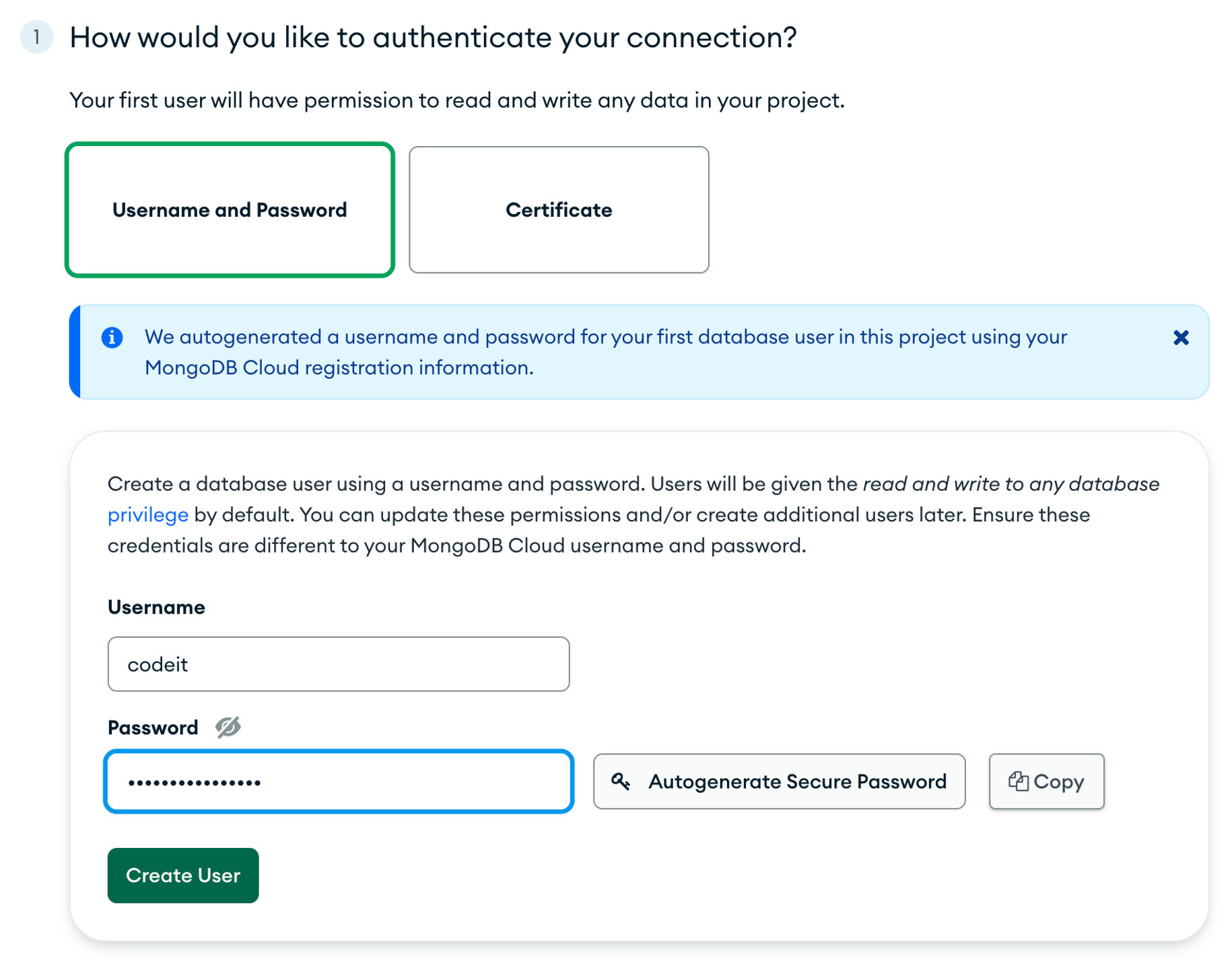This screenshot has width=1232, height=967.
Task: Click into the masked Password field
Action: point(339,781)
